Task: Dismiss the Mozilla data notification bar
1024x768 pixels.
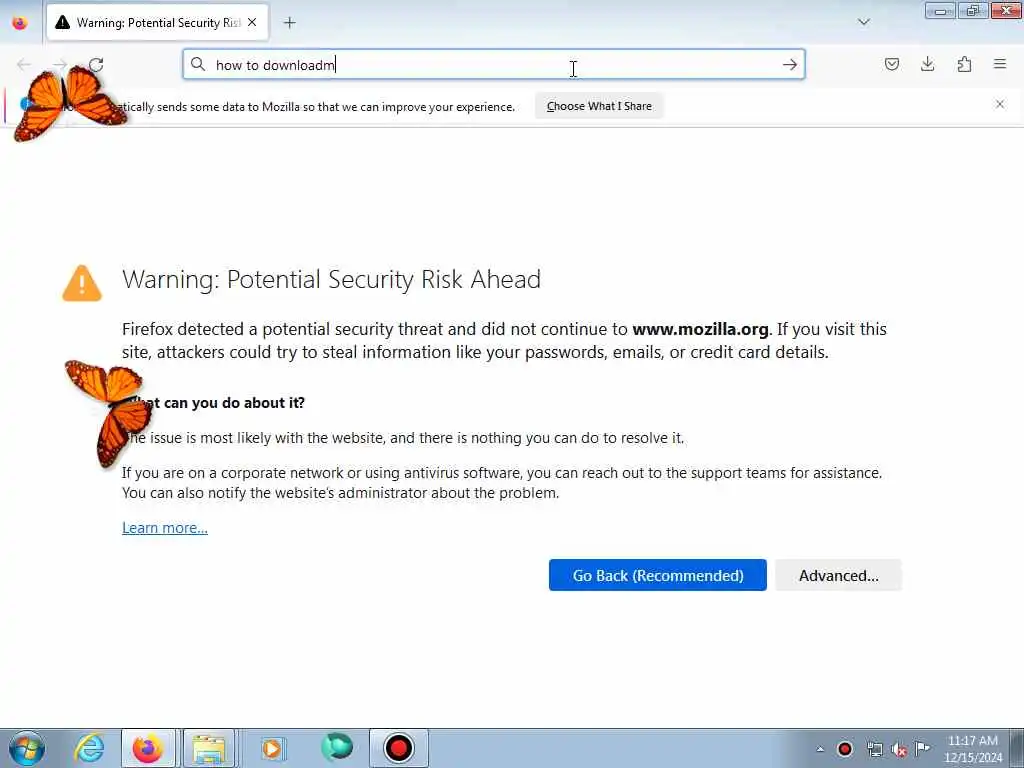Action: pos(1000,104)
